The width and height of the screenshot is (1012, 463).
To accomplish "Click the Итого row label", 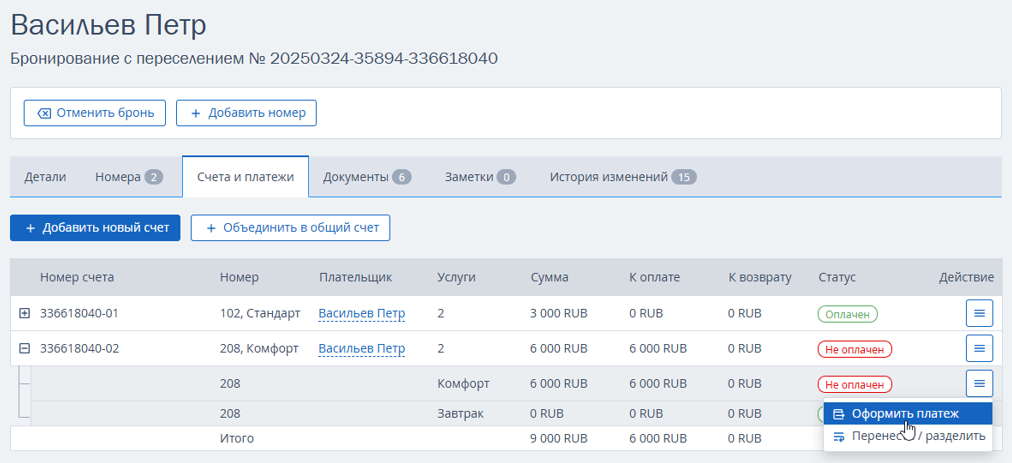I will point(237,438).
